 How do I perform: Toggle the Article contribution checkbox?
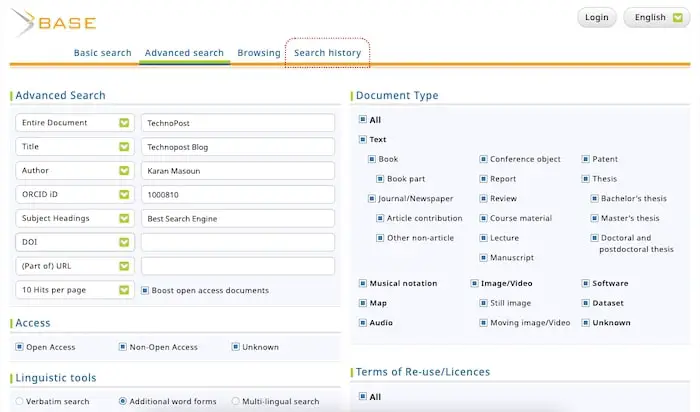click(x=380, y=218)
